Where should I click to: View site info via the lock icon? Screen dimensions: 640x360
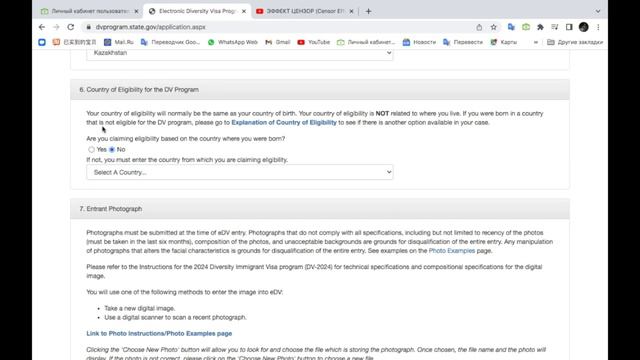click(x=89, y=27)
